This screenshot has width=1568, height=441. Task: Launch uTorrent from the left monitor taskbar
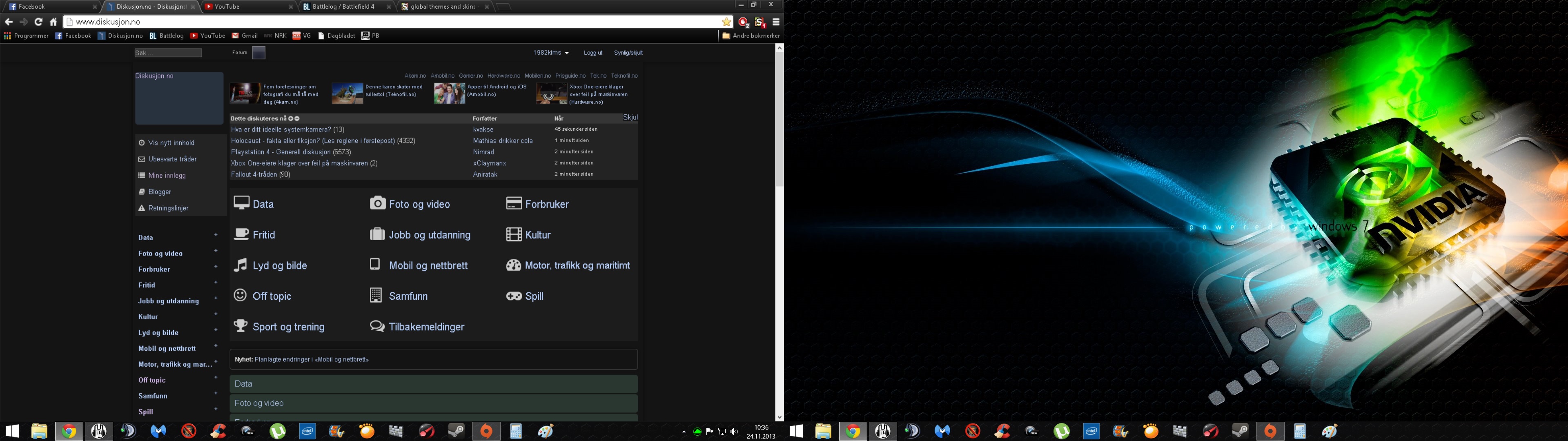pos(278,431)
